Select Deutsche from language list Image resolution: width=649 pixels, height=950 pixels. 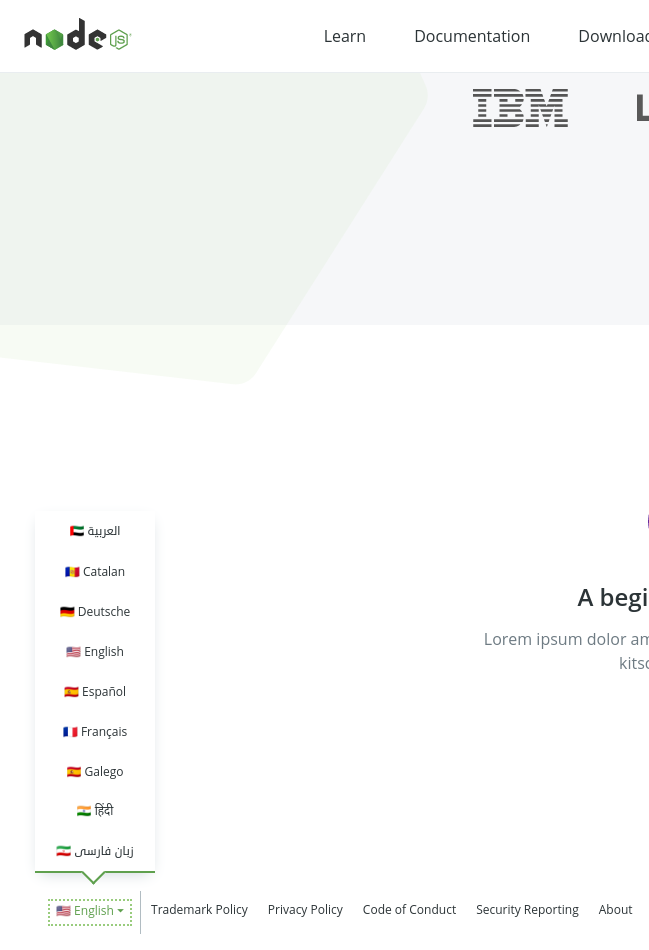tap(95, 611)
